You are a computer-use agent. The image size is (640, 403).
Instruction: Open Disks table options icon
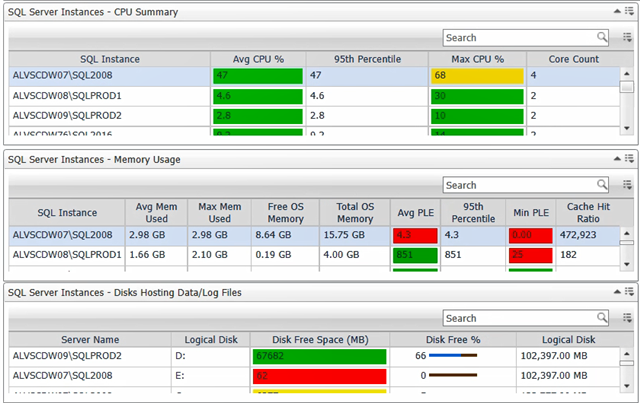(627, 318)
